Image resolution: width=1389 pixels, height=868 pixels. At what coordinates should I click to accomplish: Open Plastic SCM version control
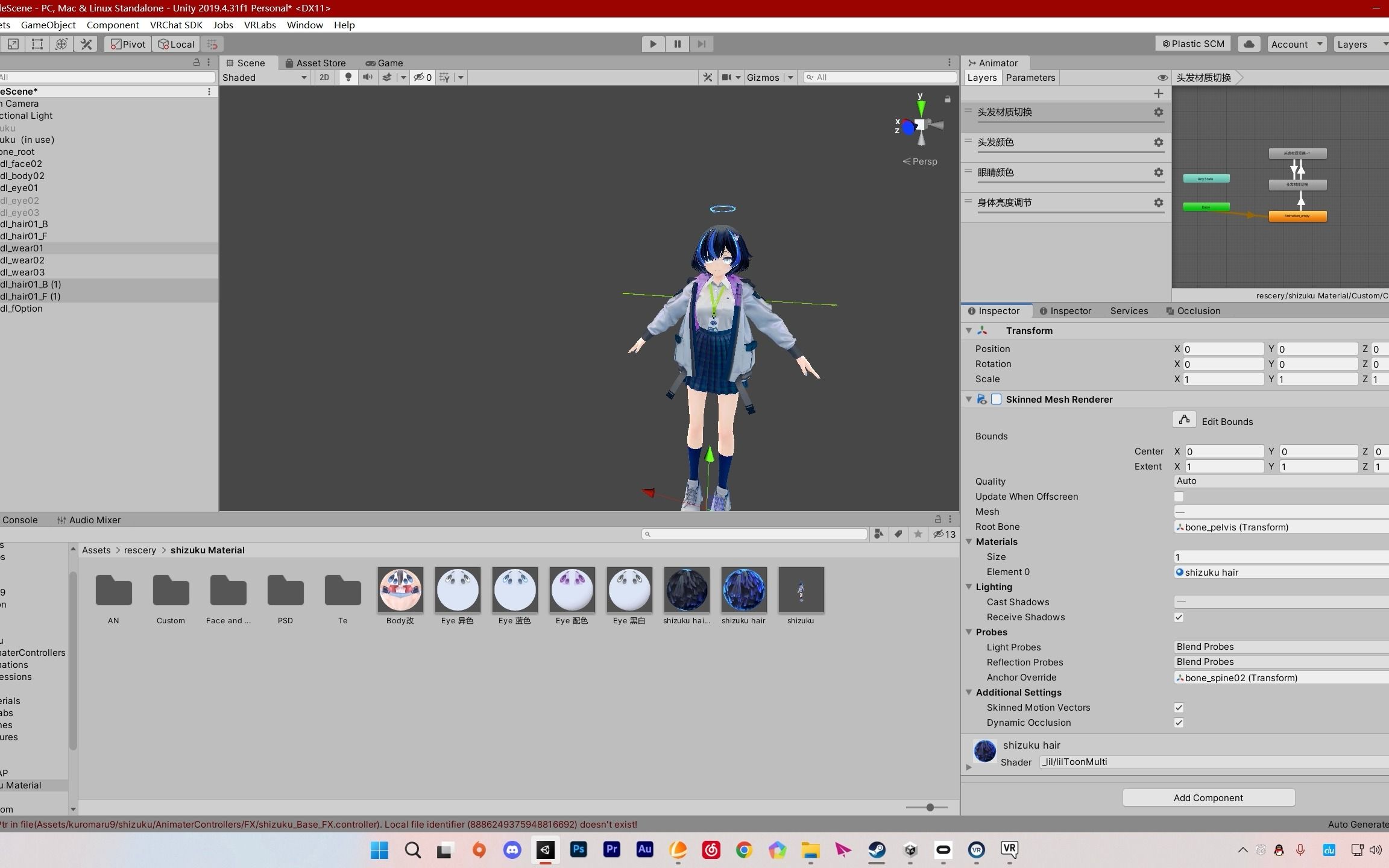1192,43
